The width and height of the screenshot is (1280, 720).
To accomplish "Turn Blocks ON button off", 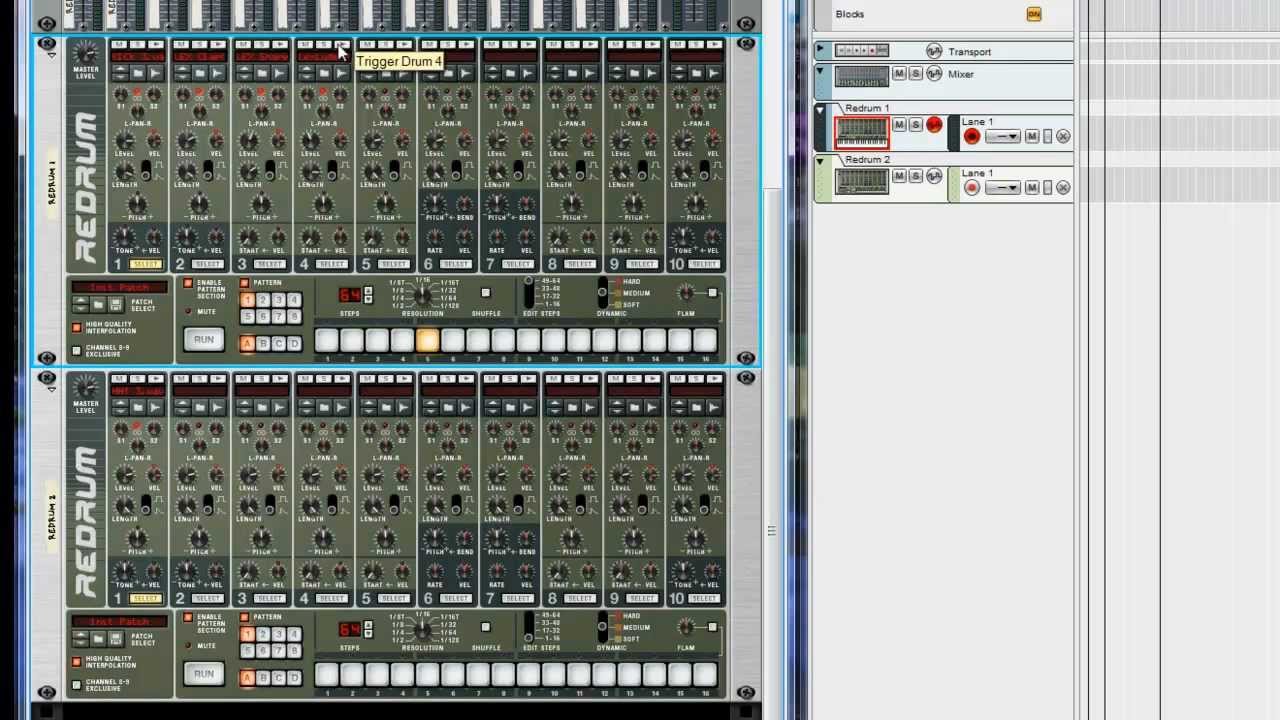I will point(1034,14).
